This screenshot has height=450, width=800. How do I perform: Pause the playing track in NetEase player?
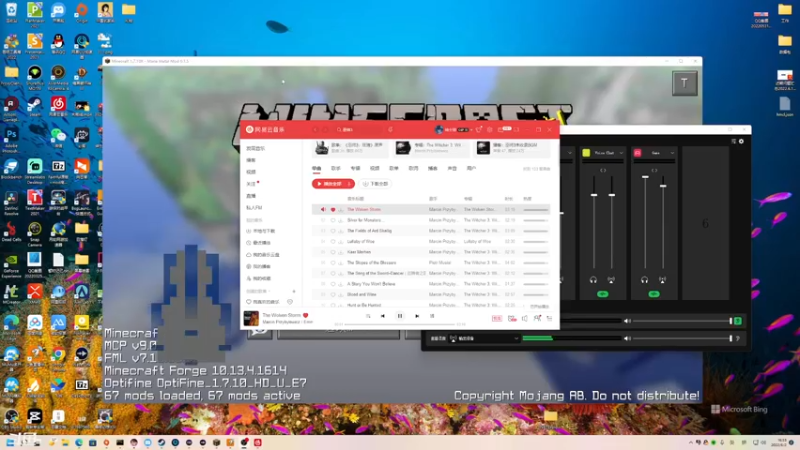pos(400,316)
